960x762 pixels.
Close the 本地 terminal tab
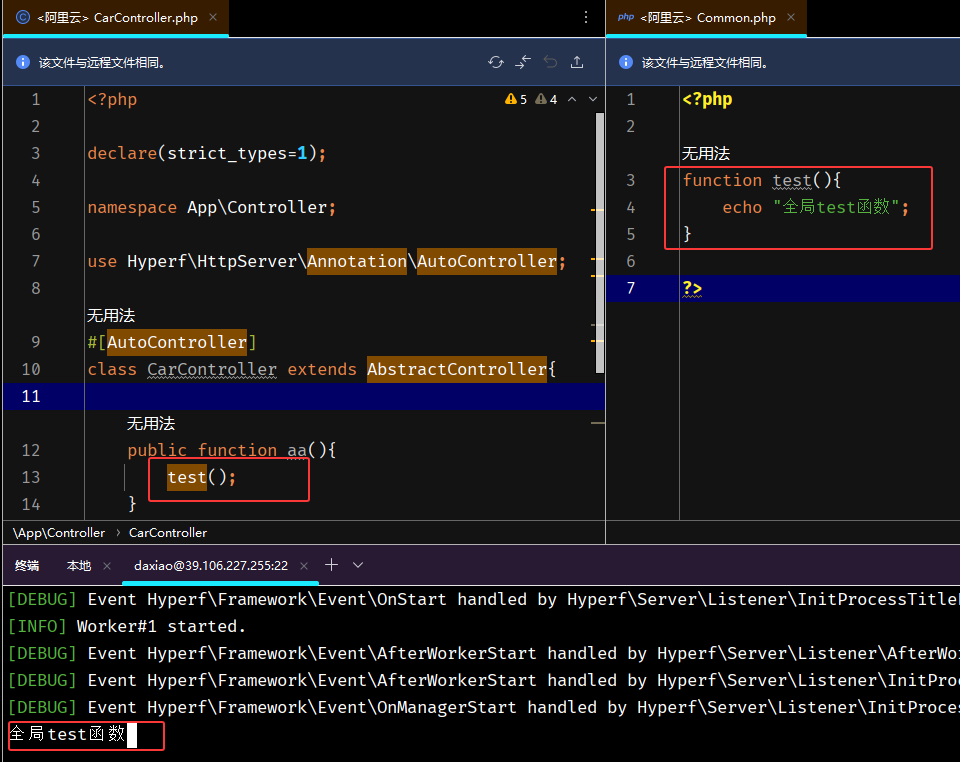(107, 566)
